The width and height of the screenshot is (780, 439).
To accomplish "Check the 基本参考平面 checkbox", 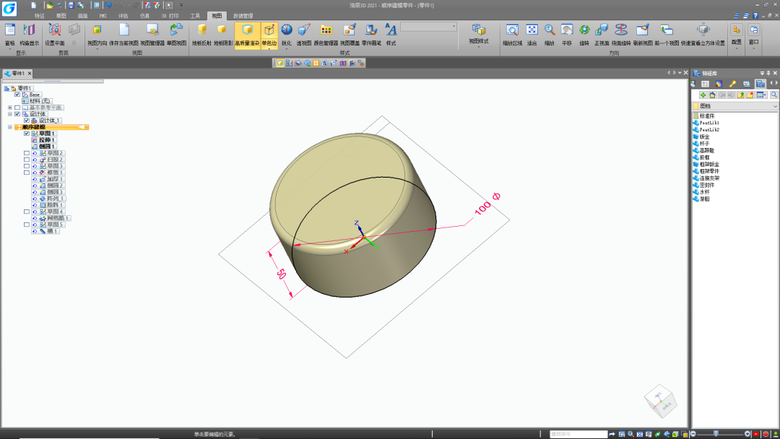I will pyautogui.click(x=17, y=107).
